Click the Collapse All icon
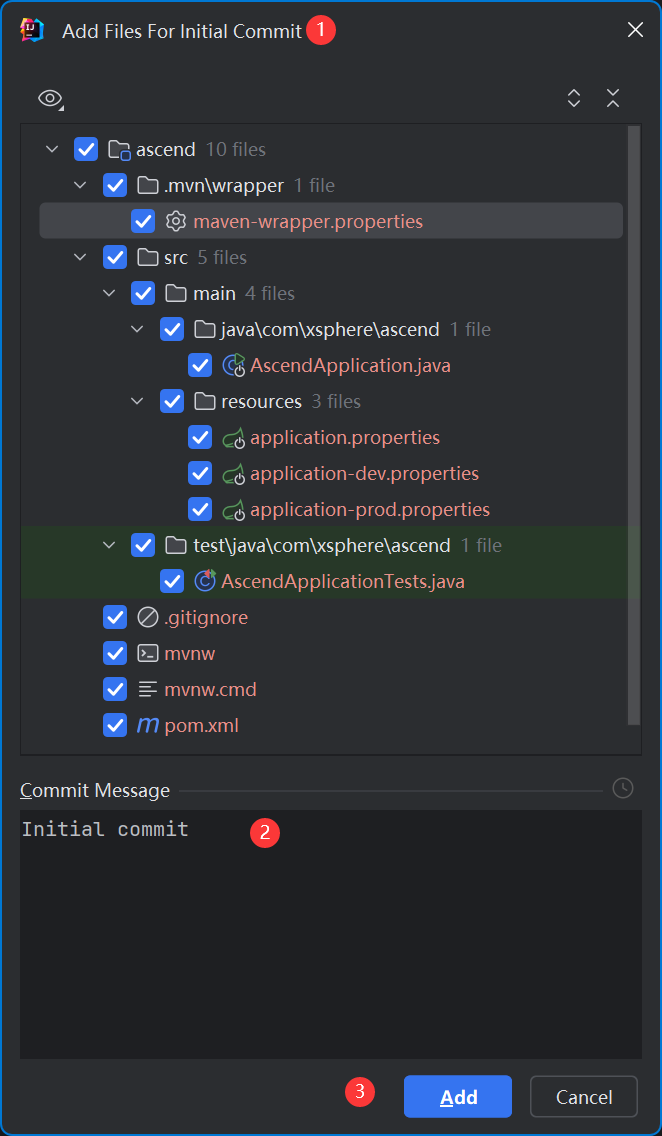This screenshot has height=1136, width=662. 613,98
